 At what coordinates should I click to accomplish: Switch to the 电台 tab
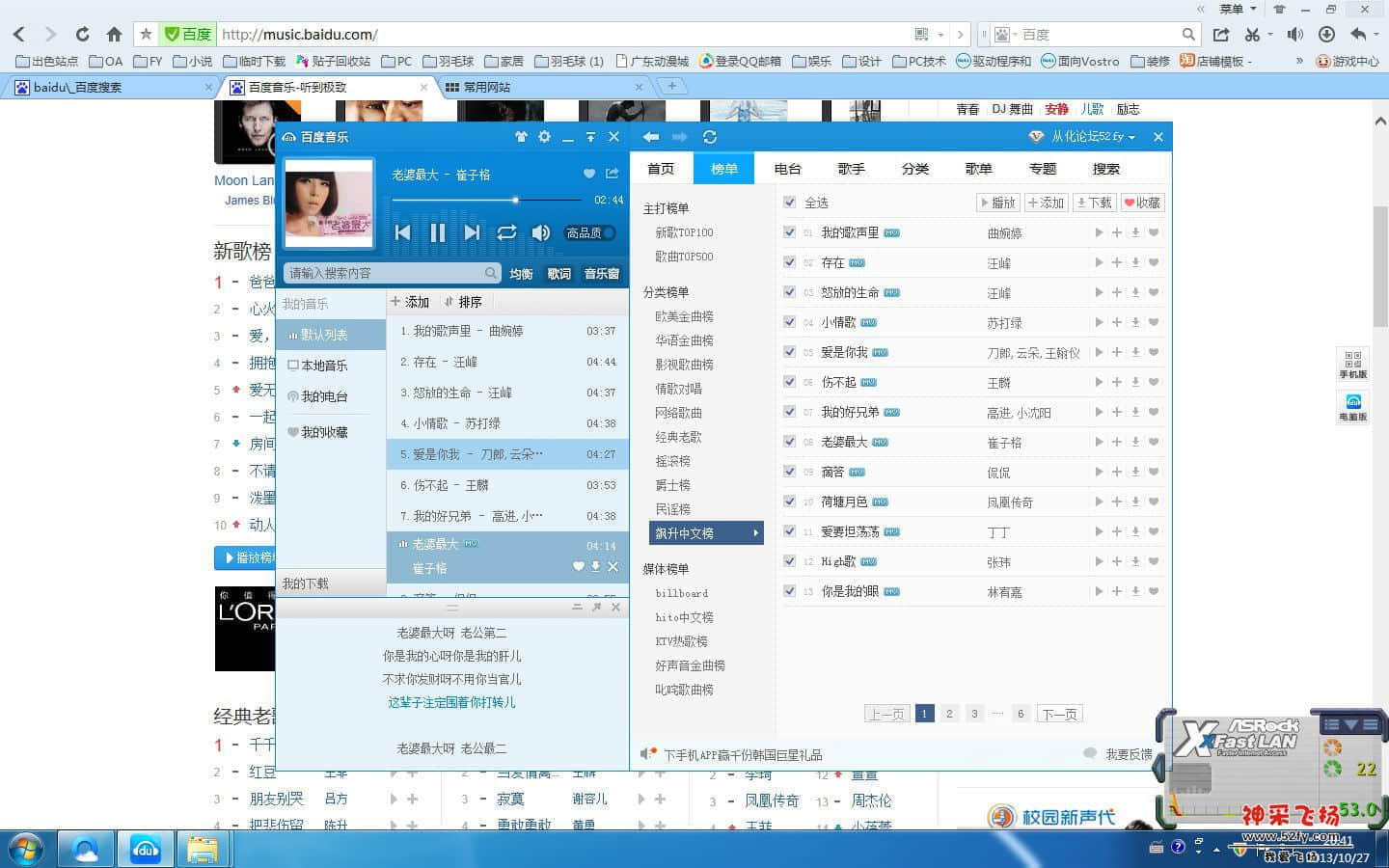788,169
